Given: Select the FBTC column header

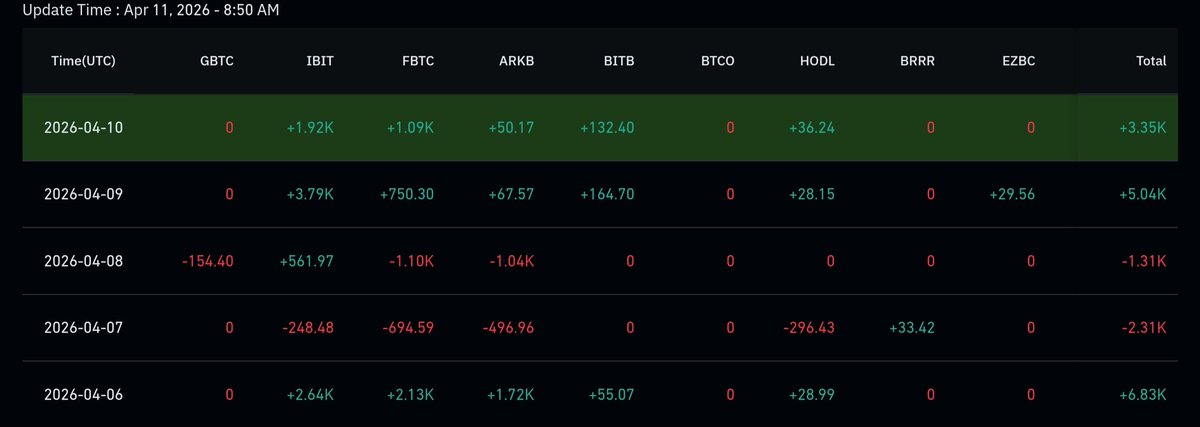Looking at the screenshot, I should coord(417,61).
